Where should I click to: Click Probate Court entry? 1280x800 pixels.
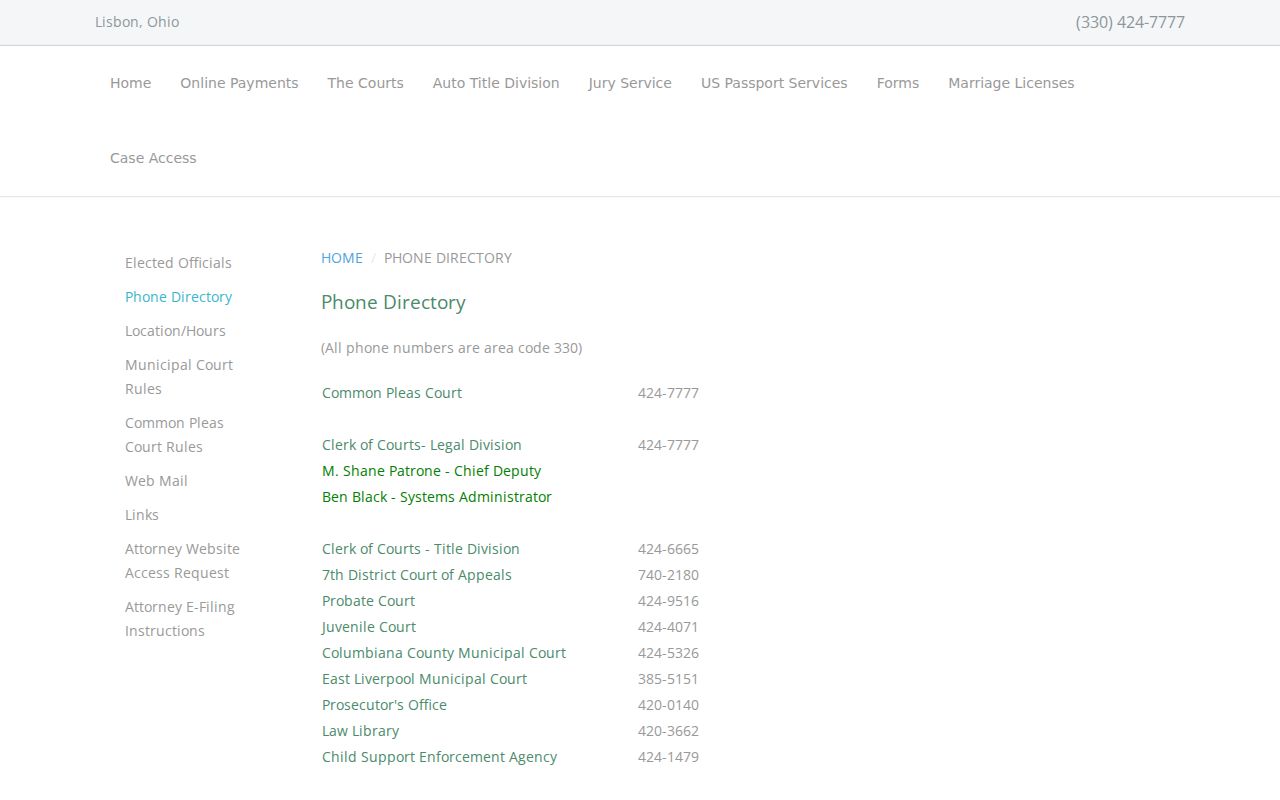click(368, 601)
